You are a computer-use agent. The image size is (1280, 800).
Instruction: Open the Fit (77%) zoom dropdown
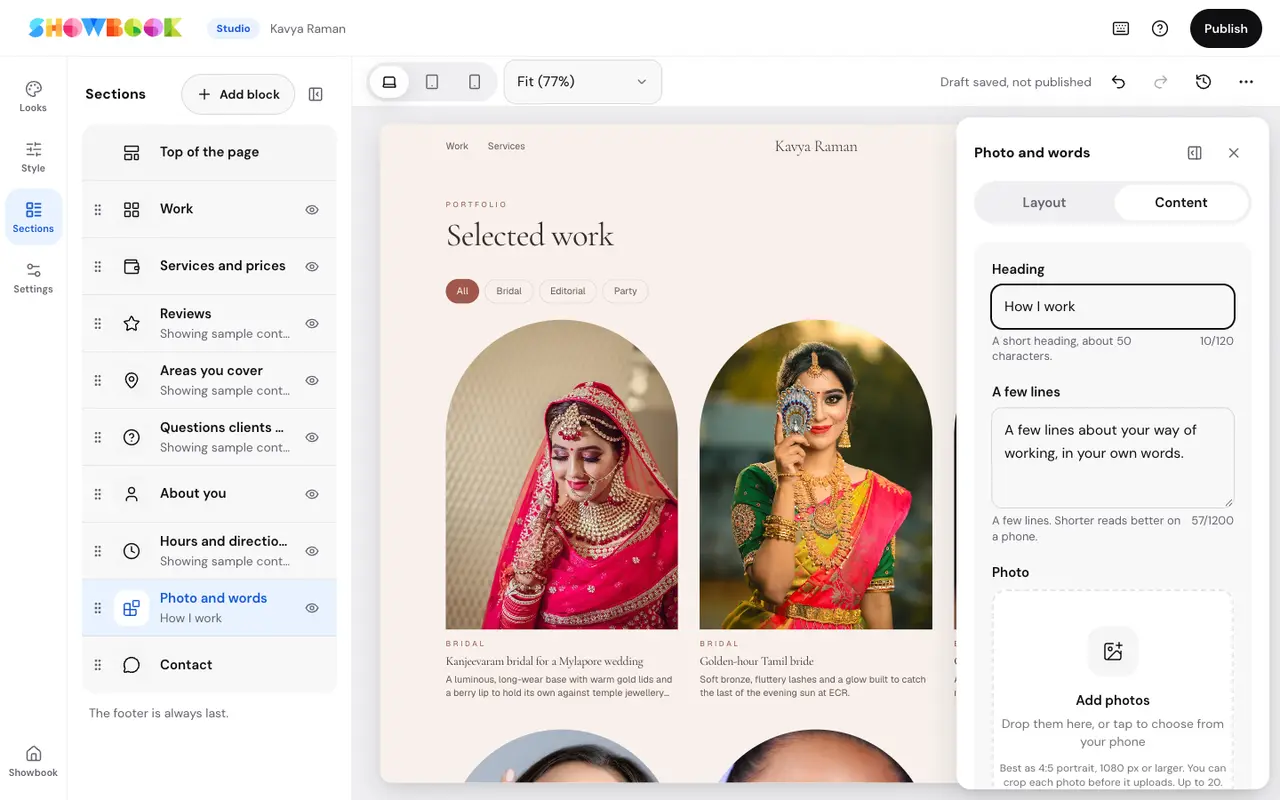point(583,82)
